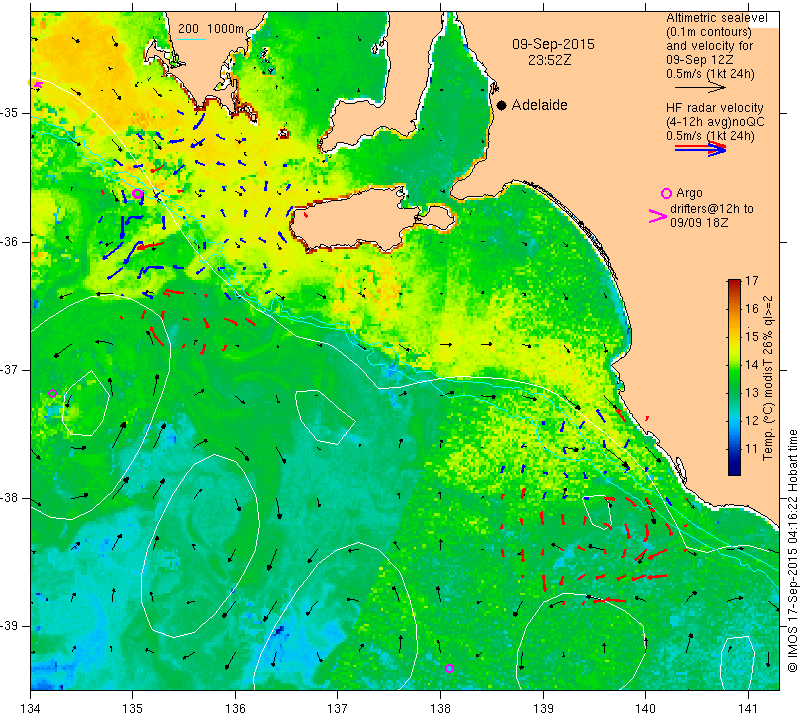Click the 11 value on the temperature colorbar
Image resolution: width=800 pixels, height=720 pixels.
click(x=752, y=449)
